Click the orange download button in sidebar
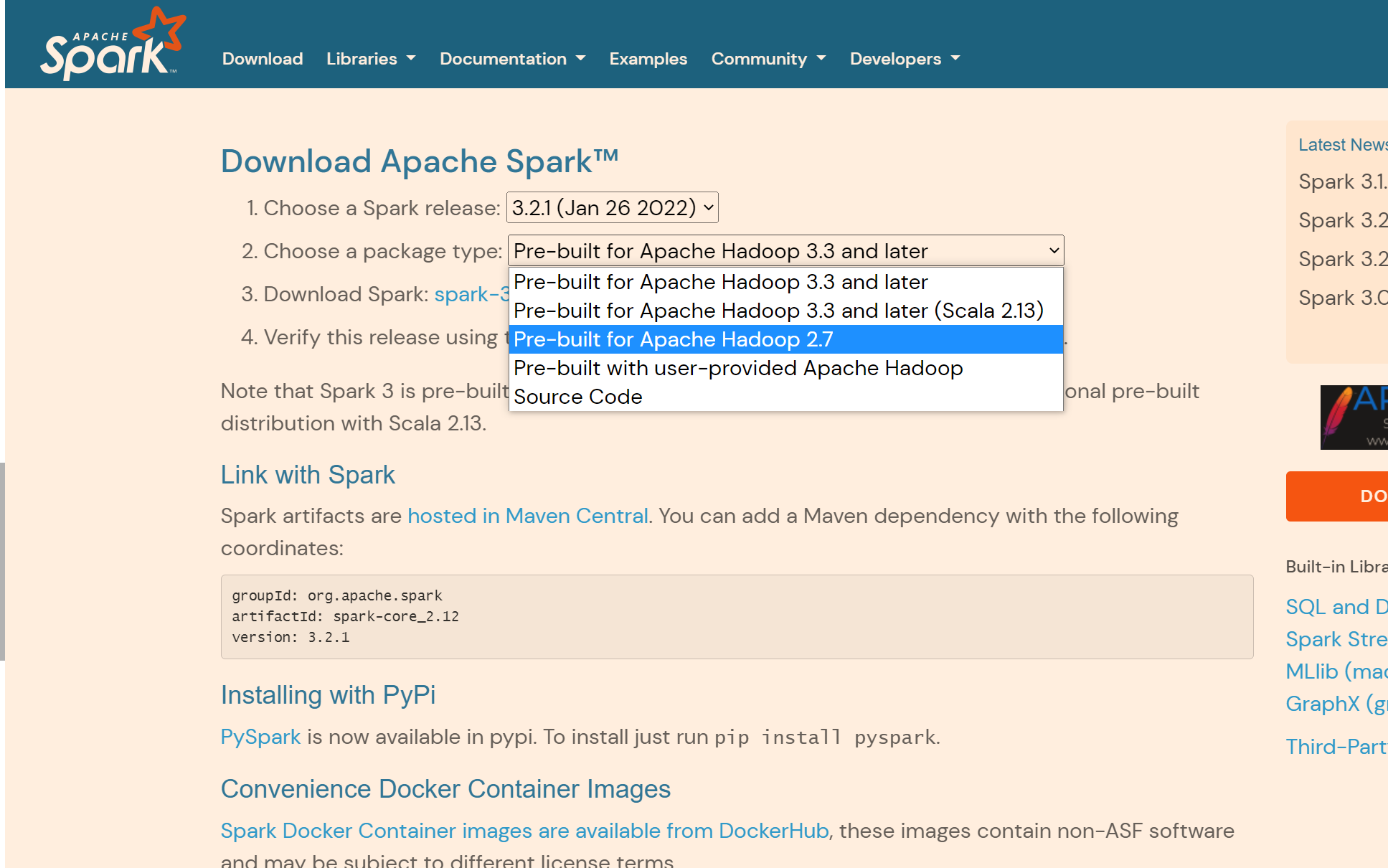 (x=1337, y=496)
